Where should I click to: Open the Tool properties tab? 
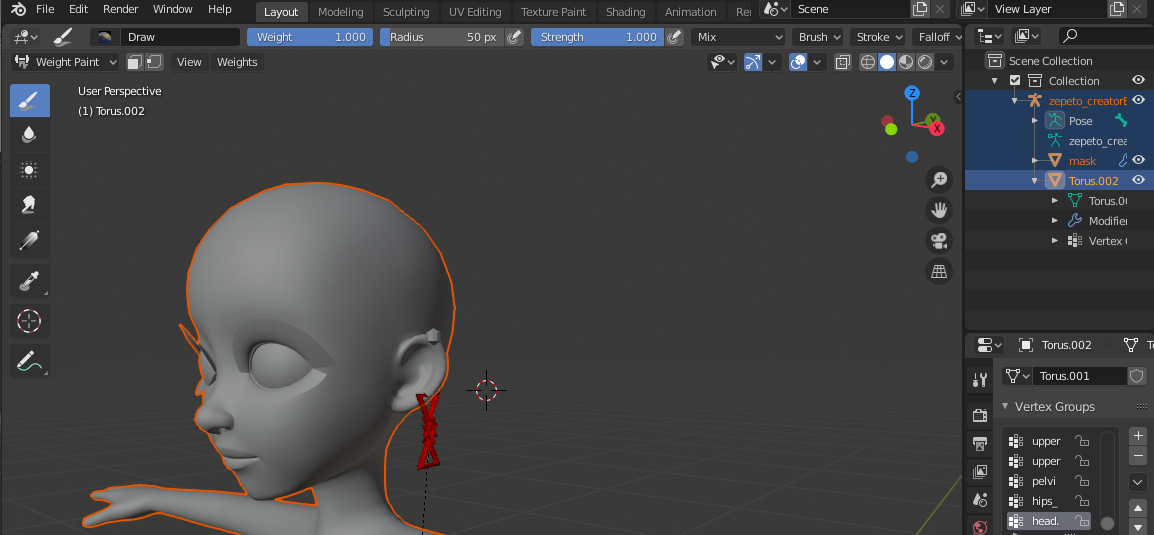pyautogui.click(x=980, y=380)
